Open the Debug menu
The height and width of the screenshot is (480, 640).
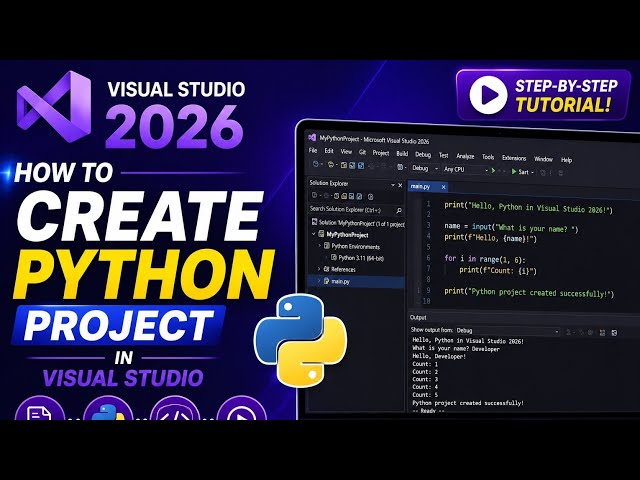(423, 154)
